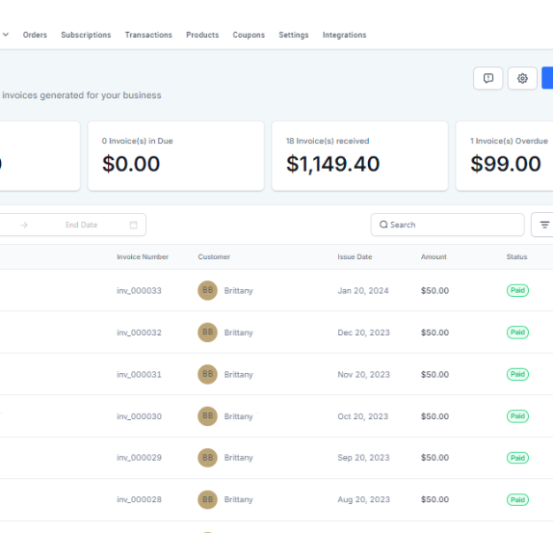
Task: Open invoice inv_000029
Action: [139, 458]
